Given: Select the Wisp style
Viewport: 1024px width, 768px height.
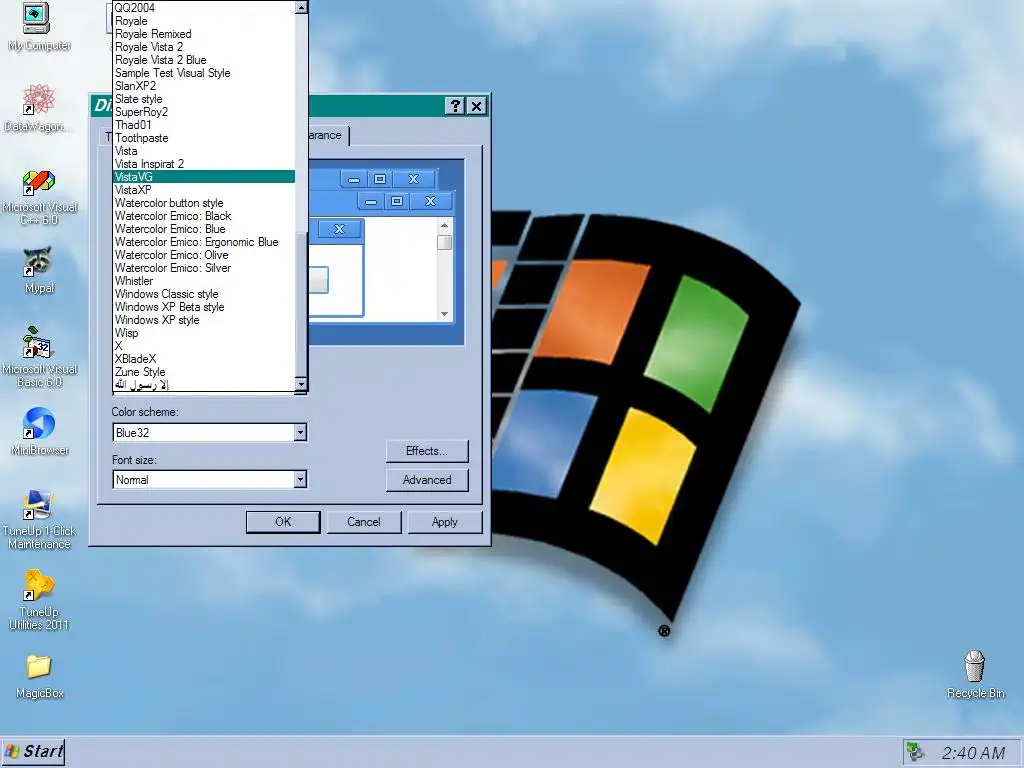Looking at the screenshot, I should [x=204, y=333].
